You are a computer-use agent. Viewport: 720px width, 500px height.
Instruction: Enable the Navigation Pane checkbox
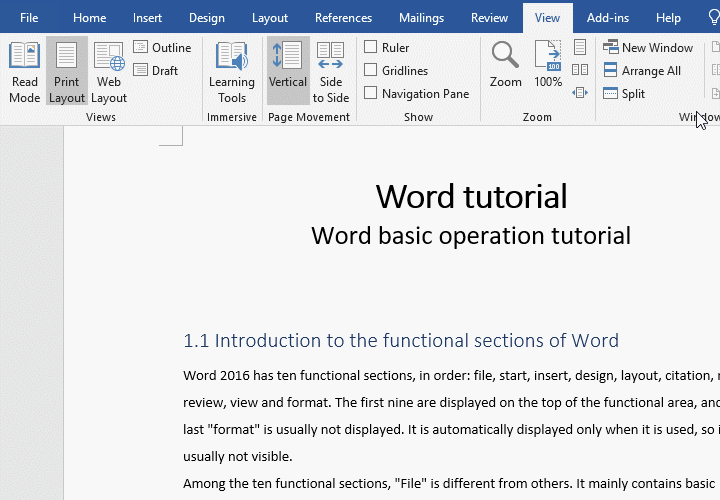[371, 93]
